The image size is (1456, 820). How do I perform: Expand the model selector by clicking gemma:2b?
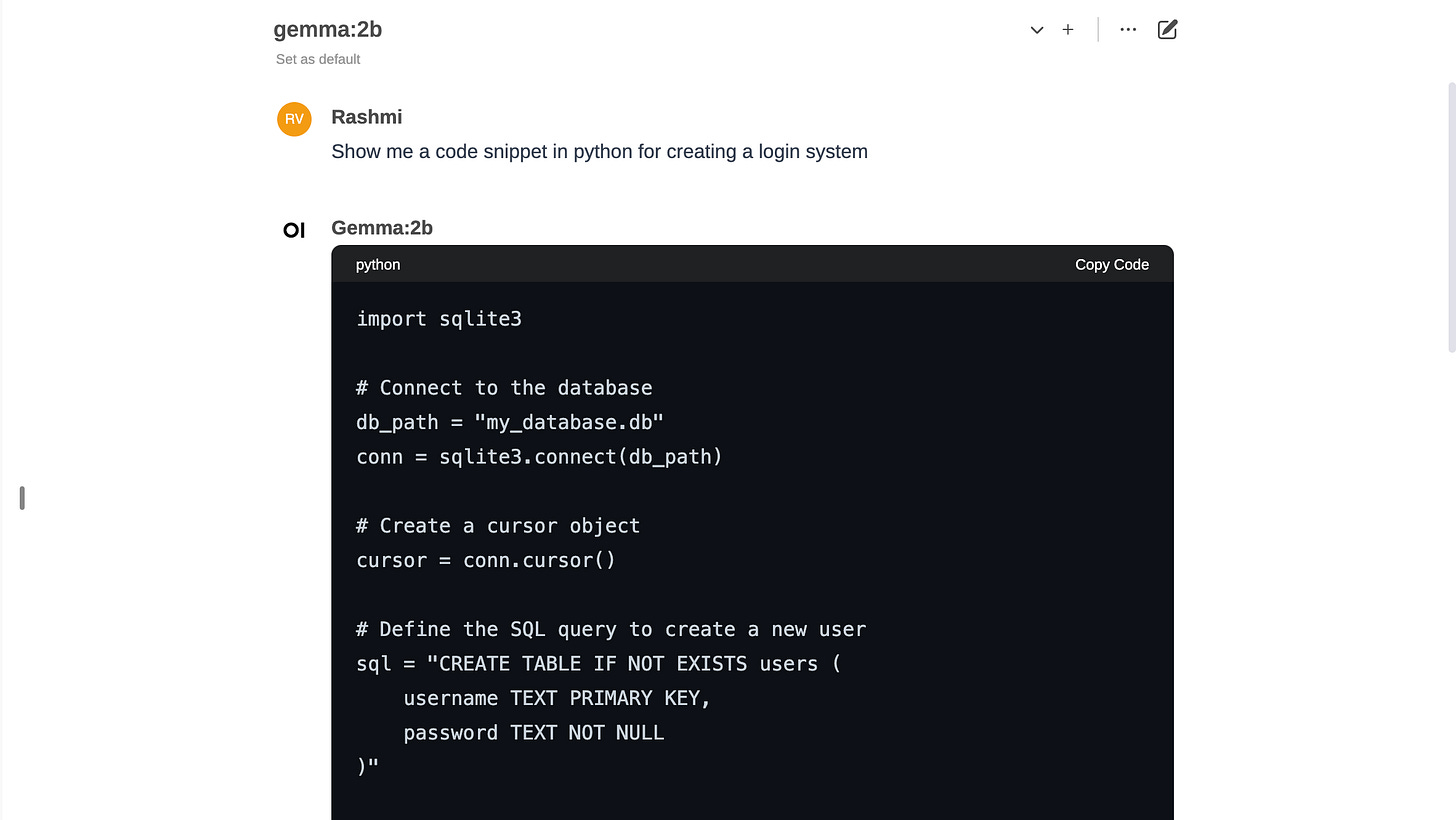point(327,29)
